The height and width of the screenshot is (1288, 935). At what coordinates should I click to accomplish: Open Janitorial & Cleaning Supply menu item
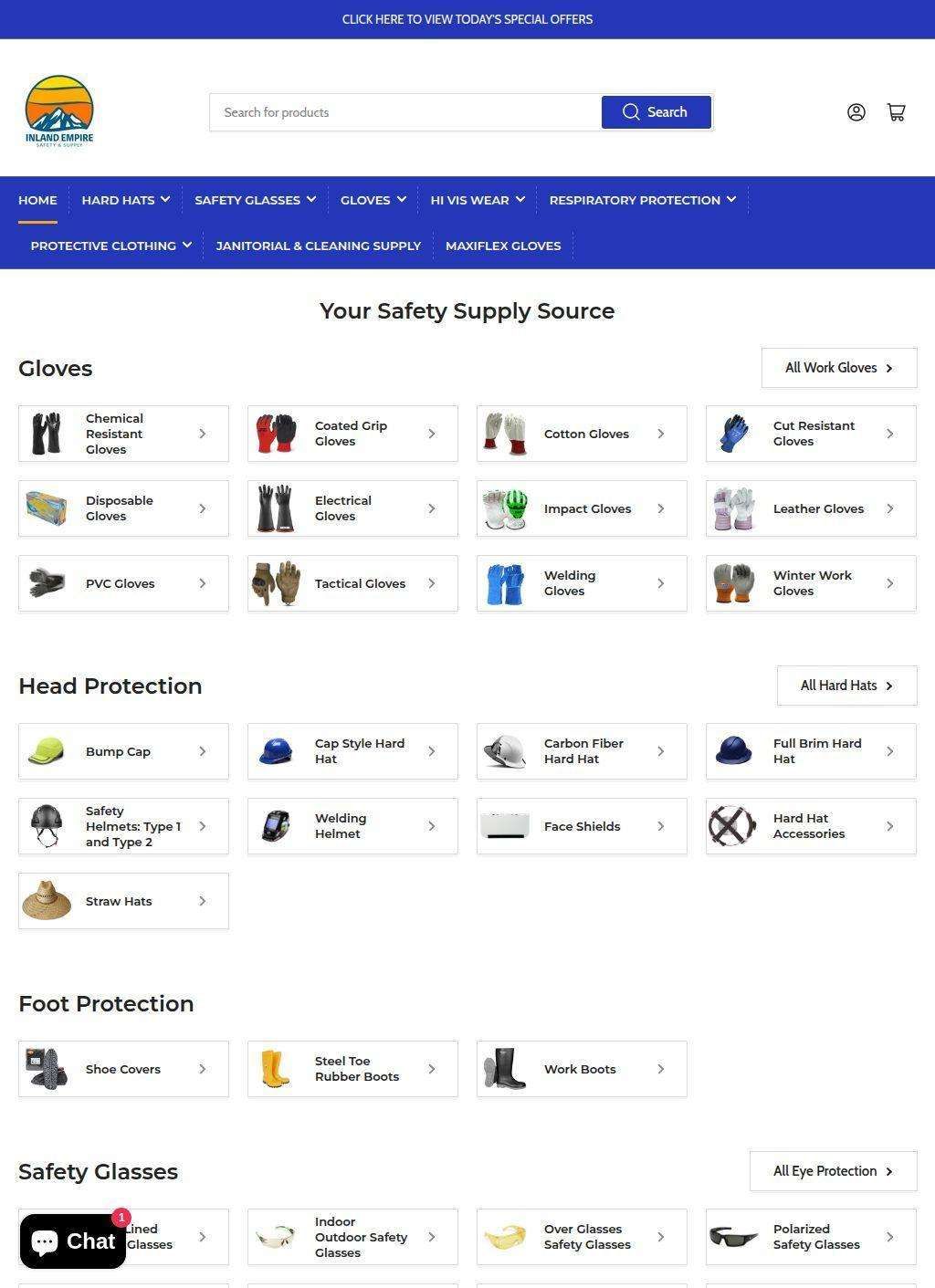click(x=318, y=246)
